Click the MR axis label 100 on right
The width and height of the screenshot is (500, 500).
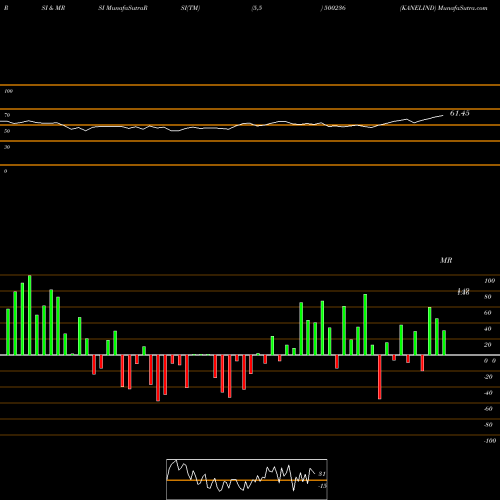coord(490,281)
